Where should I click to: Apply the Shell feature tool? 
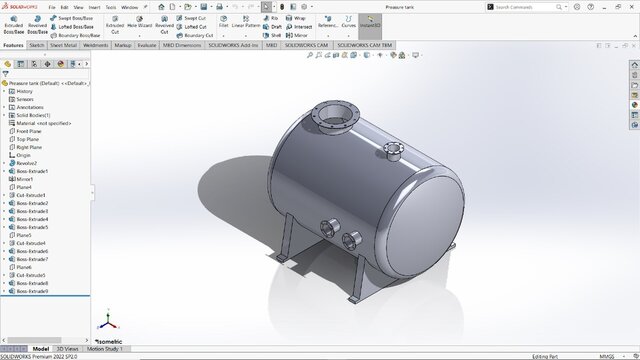[x=272, y=36]
